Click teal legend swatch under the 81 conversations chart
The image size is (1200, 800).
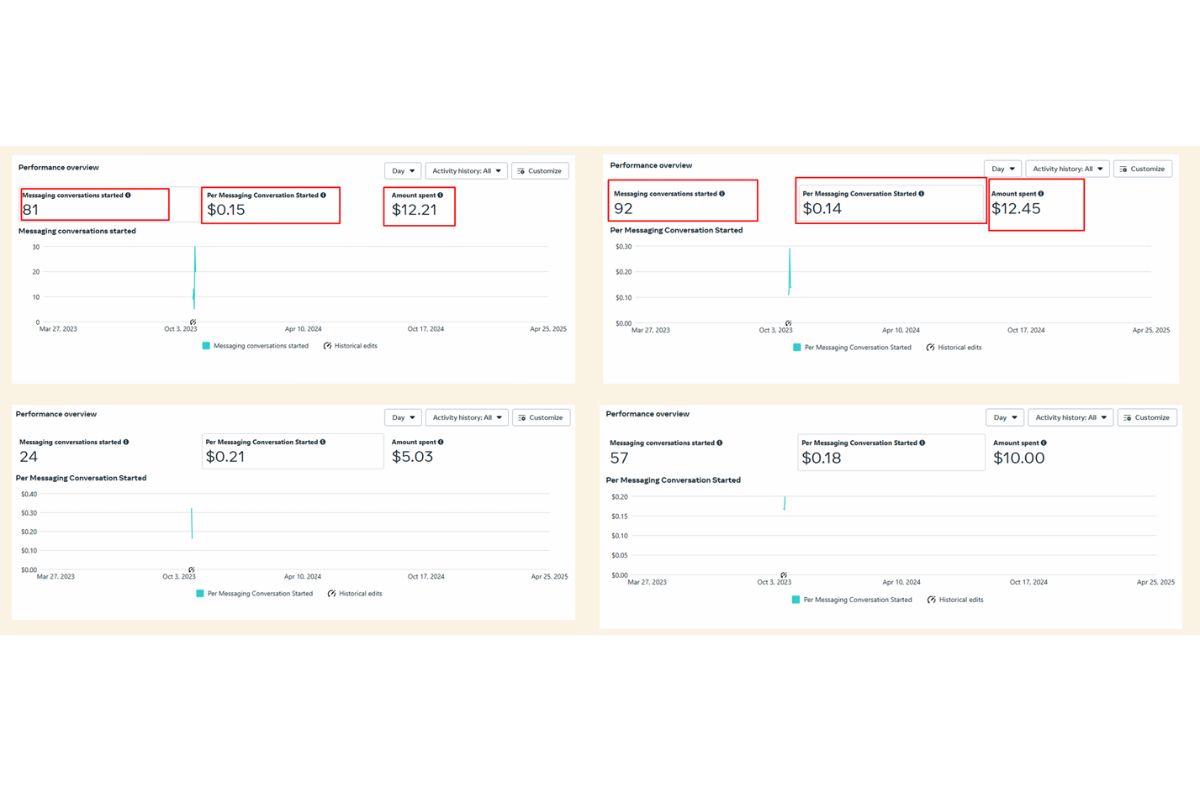click(206, 346)
